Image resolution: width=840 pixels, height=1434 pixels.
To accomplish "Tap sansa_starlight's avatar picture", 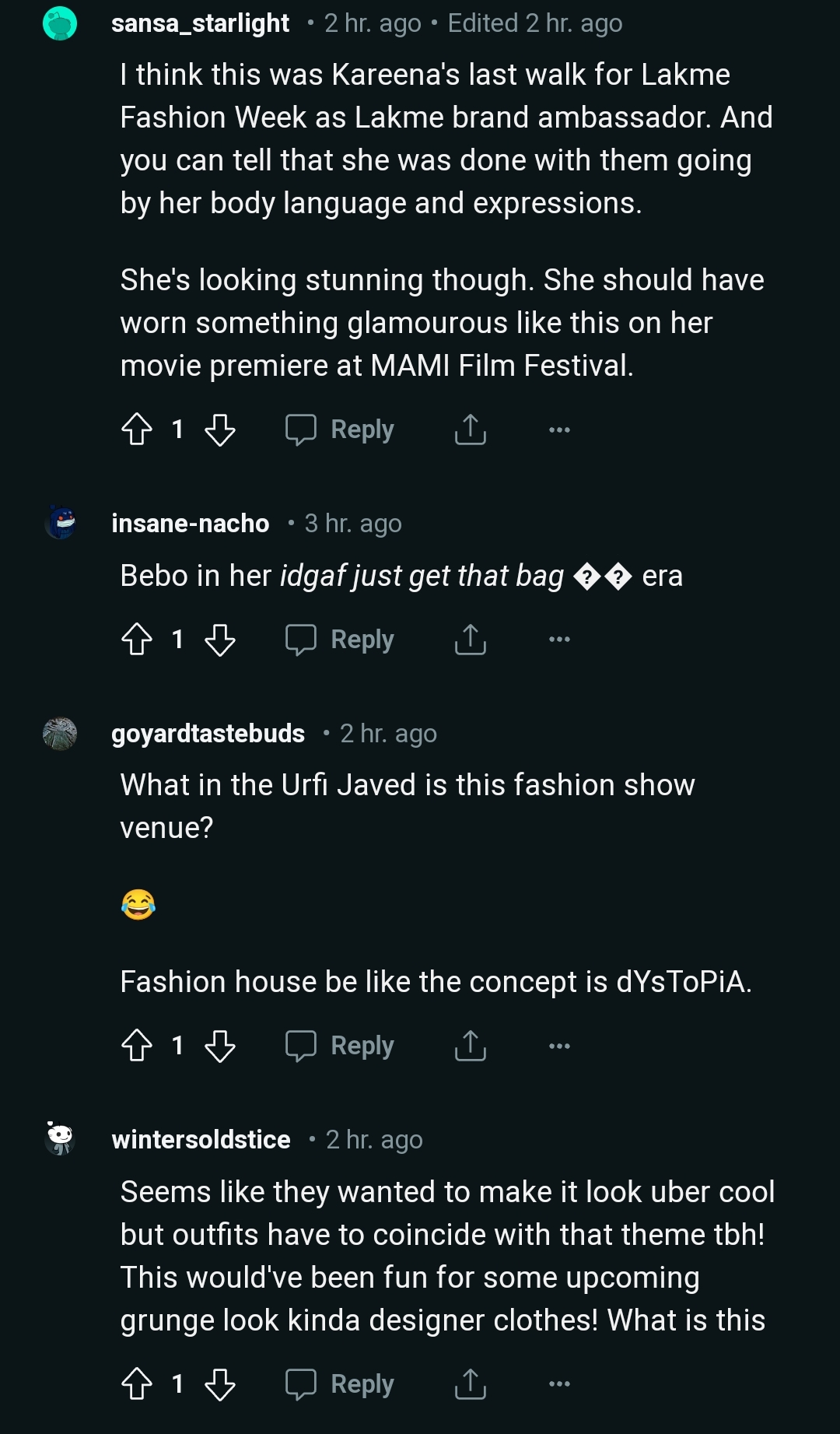I will [60, 23].
